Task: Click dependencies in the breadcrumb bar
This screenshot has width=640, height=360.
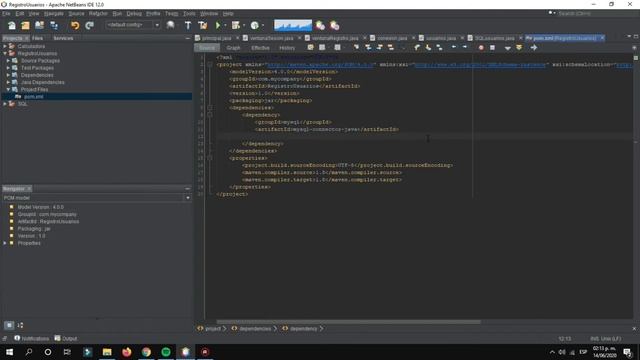Action: tap(255, 329)
